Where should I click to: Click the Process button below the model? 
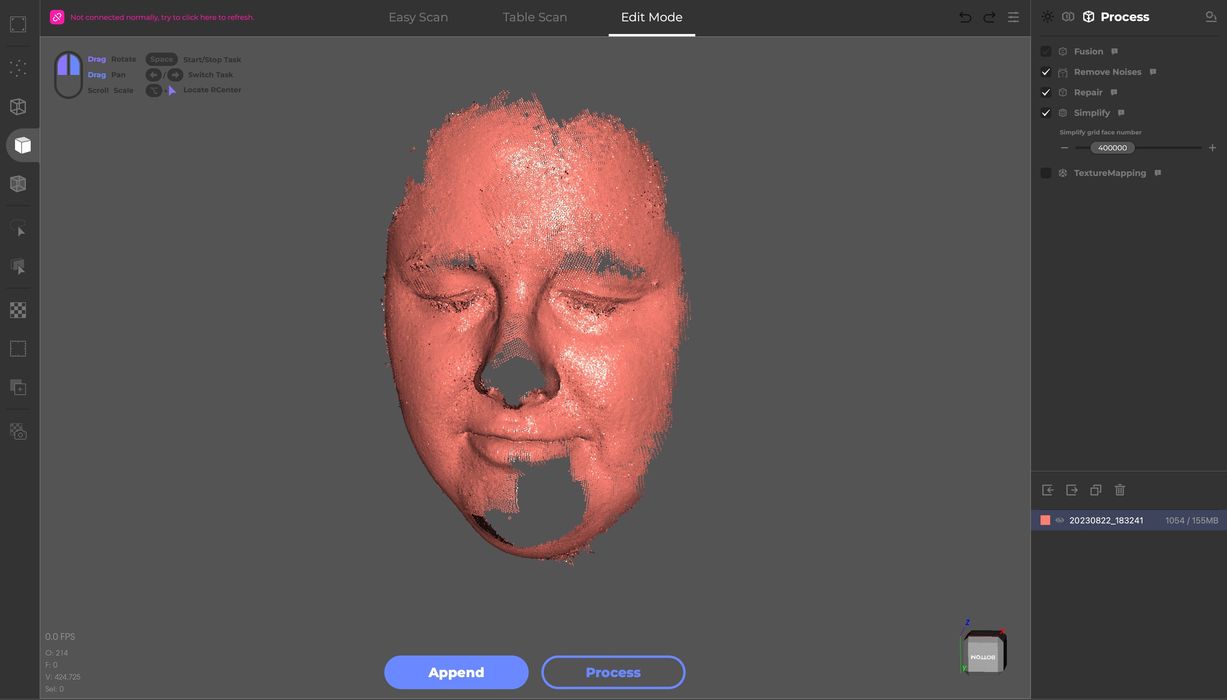[613, 672]
